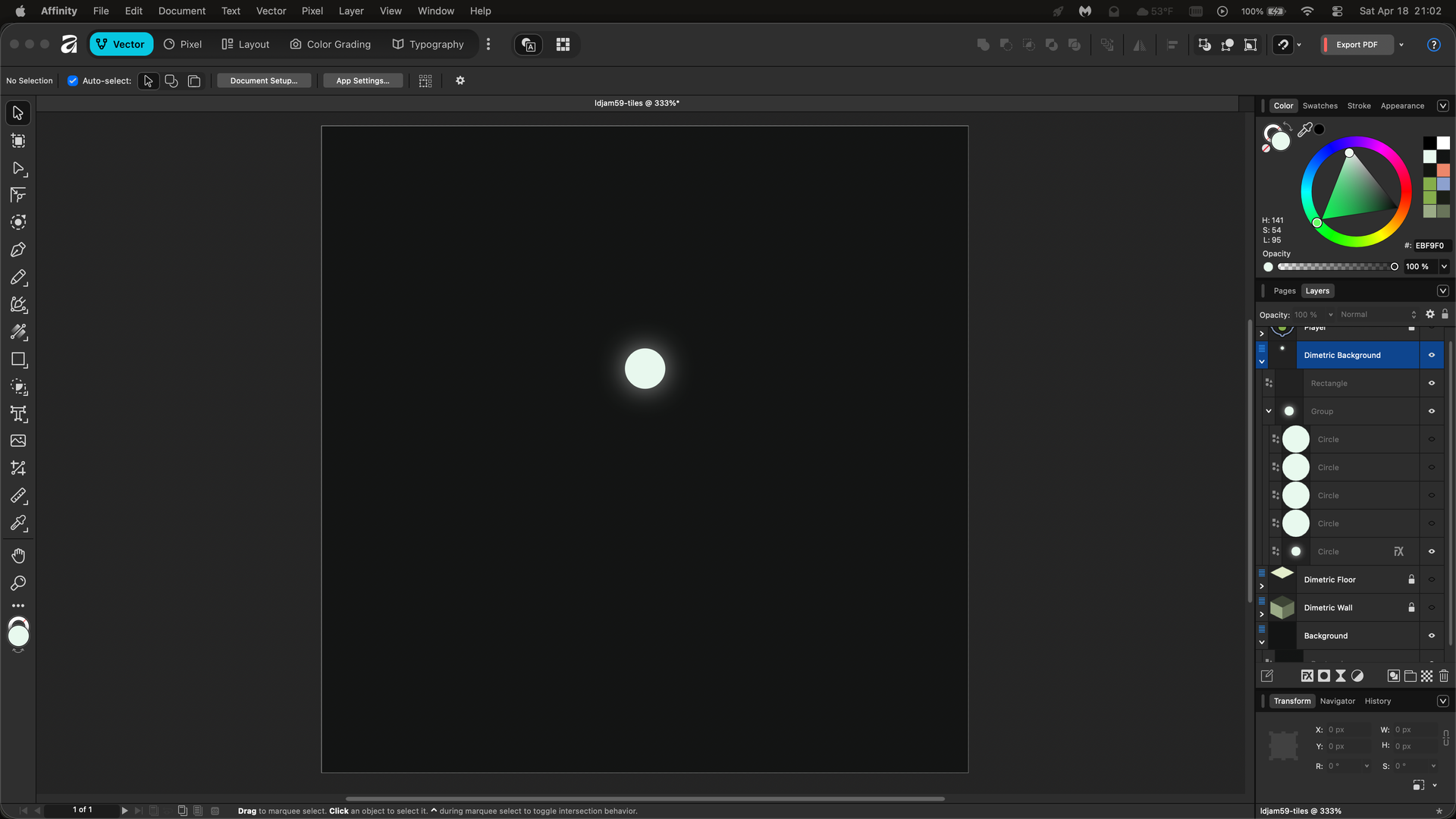Click the Export PDF button

pos(1357,45)
